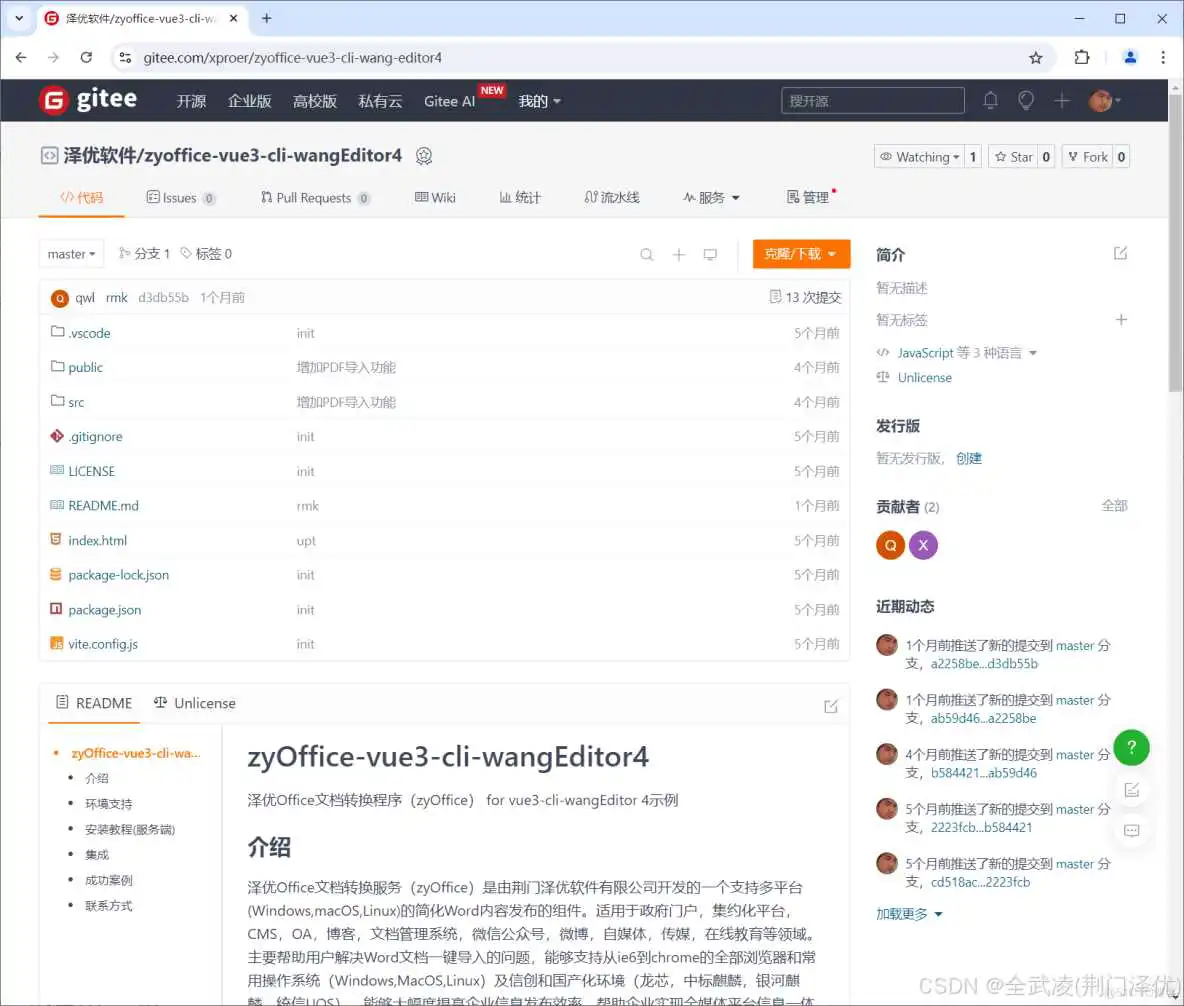Viewport: 1184px width, 1006px height.
Task: Click the '+' icon to add a new file
Action: click(679, 254)
